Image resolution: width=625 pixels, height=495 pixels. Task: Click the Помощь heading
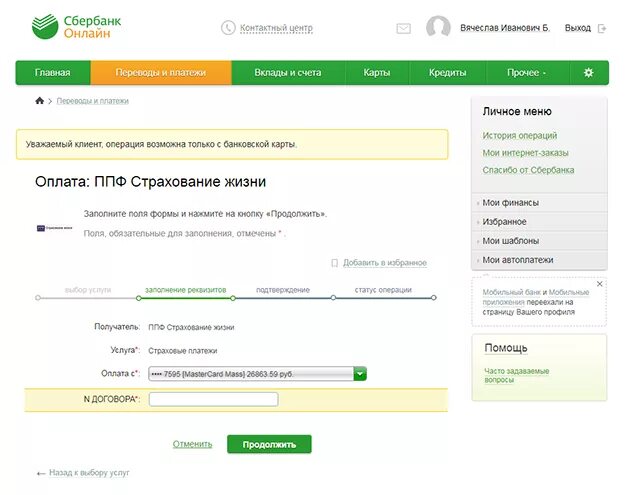(x=506, y=348)
